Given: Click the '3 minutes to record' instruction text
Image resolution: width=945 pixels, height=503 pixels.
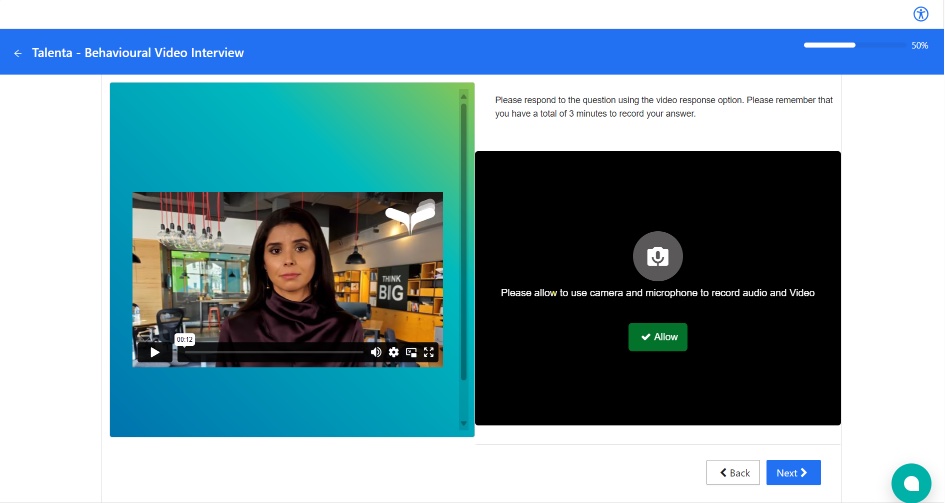Looking at the screenshot, I should tap(664, 107).
